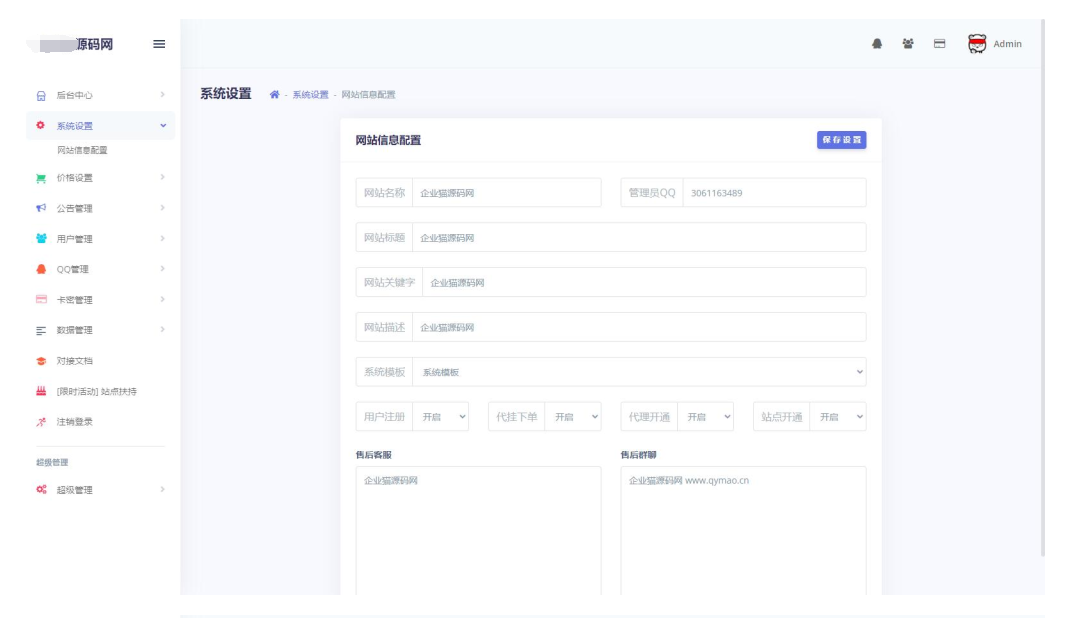This screenshot has height=618, width=1067.
Task: Open the 代理开通 status dropdown
Action: pos(706,416)
